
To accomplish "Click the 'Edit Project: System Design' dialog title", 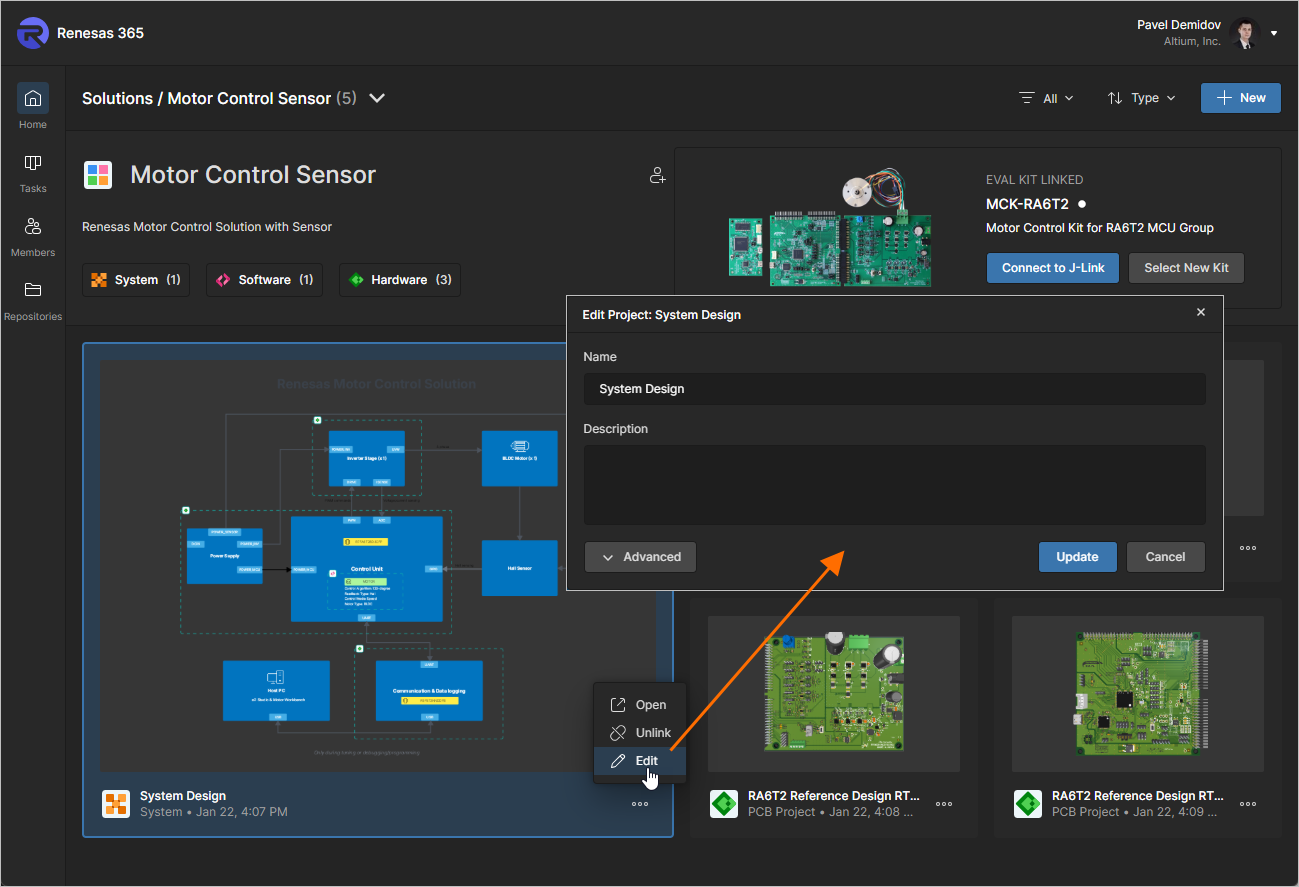I will 662,315.
